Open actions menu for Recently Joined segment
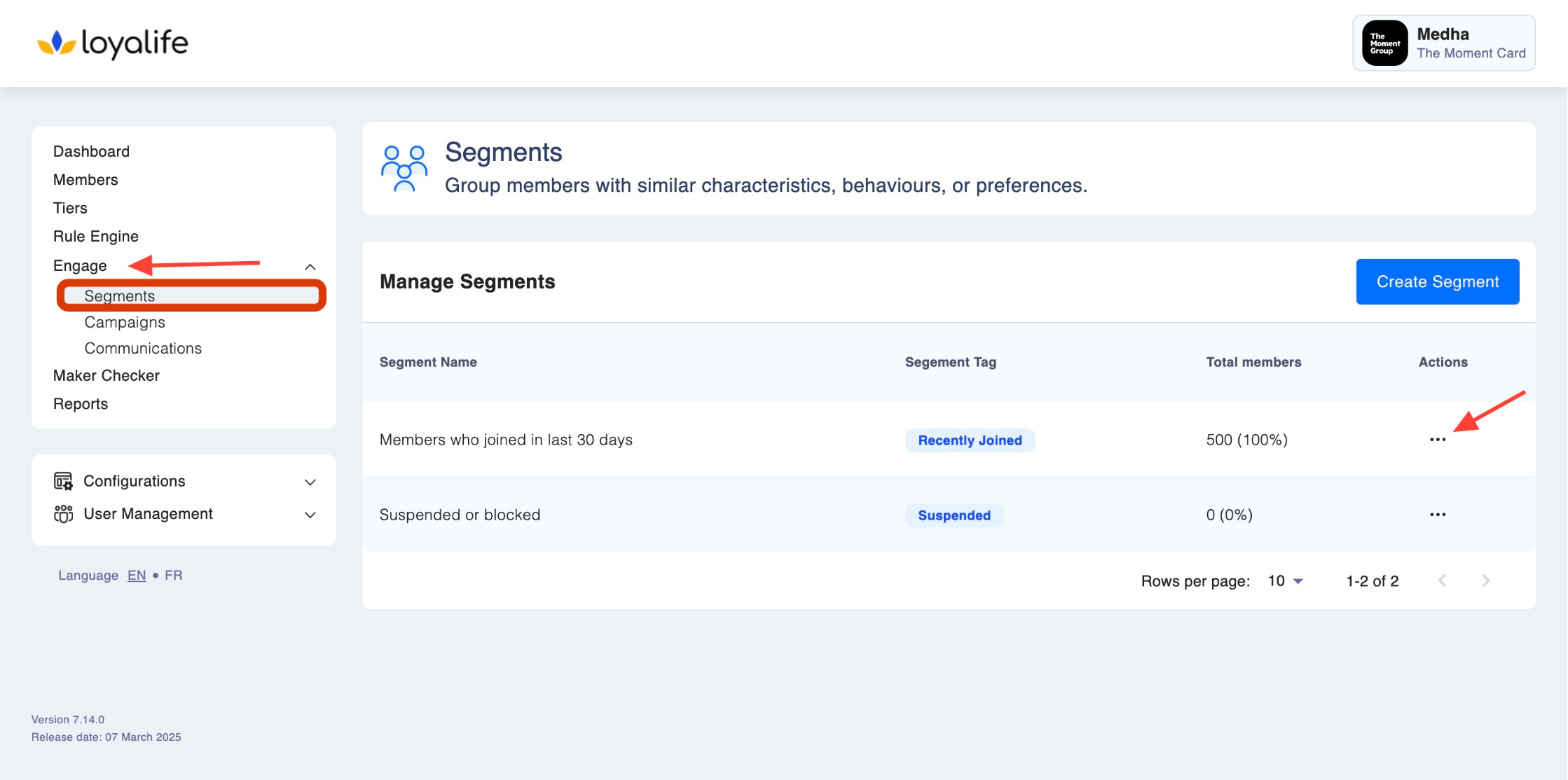Viewport: 1568px width, 780px height. [x=1437, y=440]
